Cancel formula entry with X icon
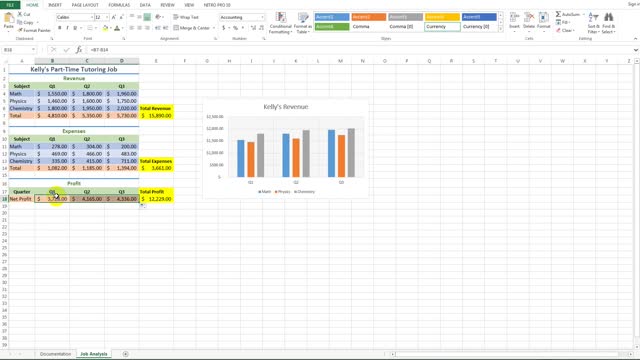The image size is (640, 360). click(53, 50)
